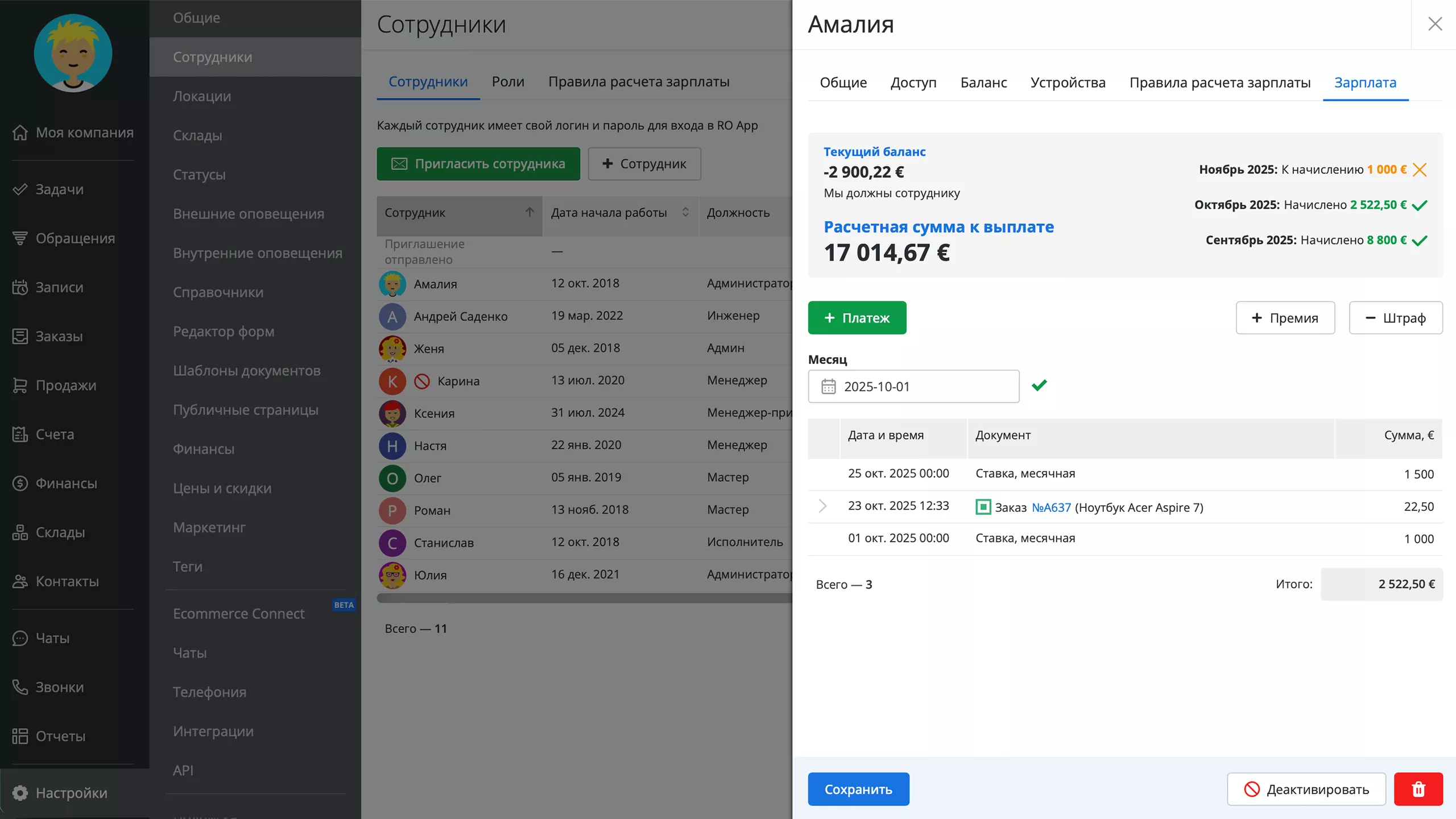Close the Амалия employee panel
This screenshot has width=1456, height=819.
(1434, 24)
